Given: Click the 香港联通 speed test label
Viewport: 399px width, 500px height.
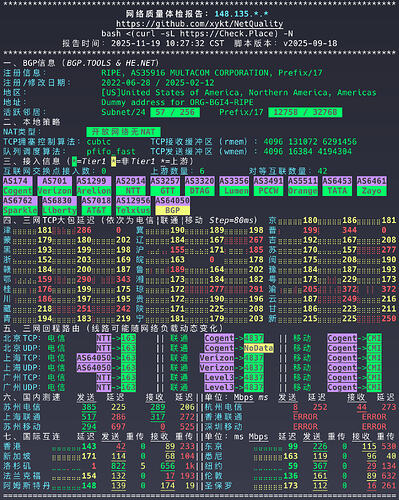Looking at the screenshot, I should [224, 417].
